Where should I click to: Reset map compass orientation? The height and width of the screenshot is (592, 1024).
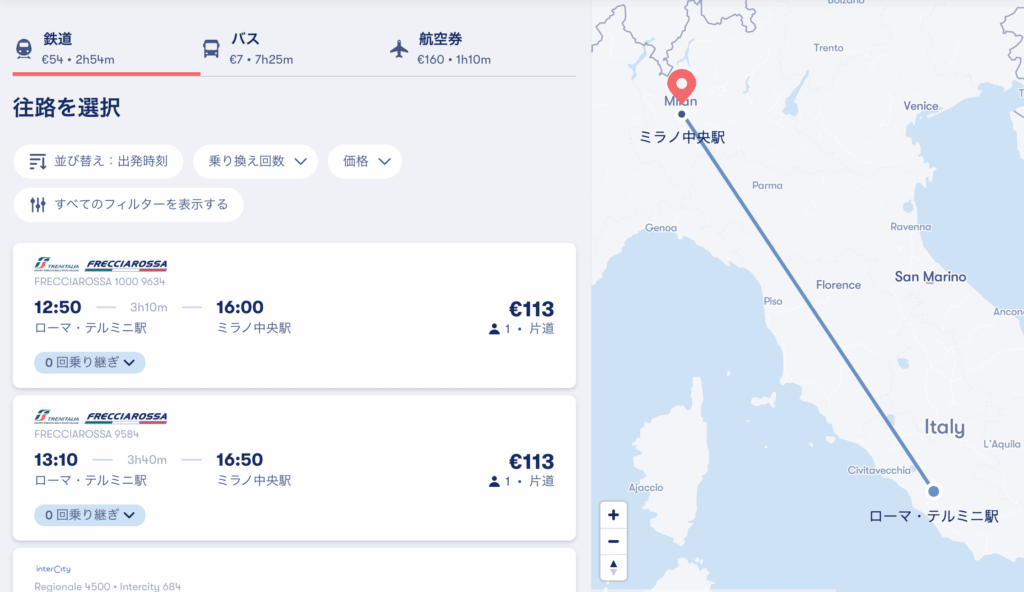click(x=613, y=567)
